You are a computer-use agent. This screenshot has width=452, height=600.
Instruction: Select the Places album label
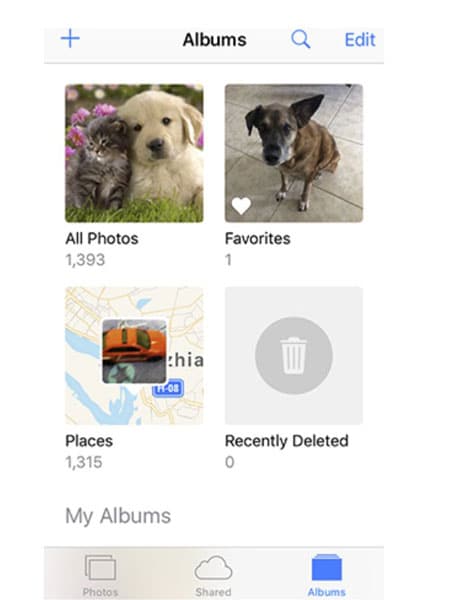pyautogui.click(x=89, y=441)
